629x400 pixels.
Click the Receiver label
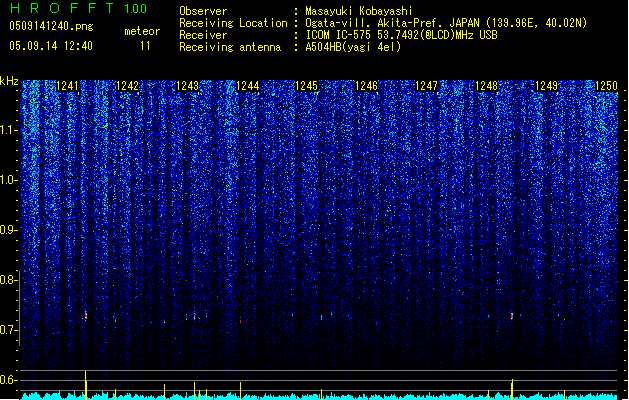(x=203, y=35)
